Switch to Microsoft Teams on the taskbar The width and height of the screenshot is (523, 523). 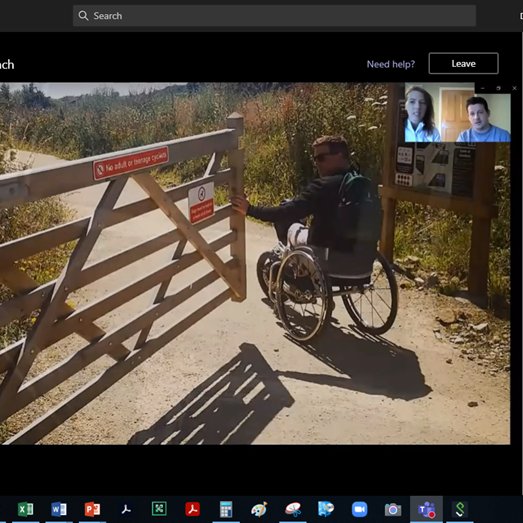426,509
